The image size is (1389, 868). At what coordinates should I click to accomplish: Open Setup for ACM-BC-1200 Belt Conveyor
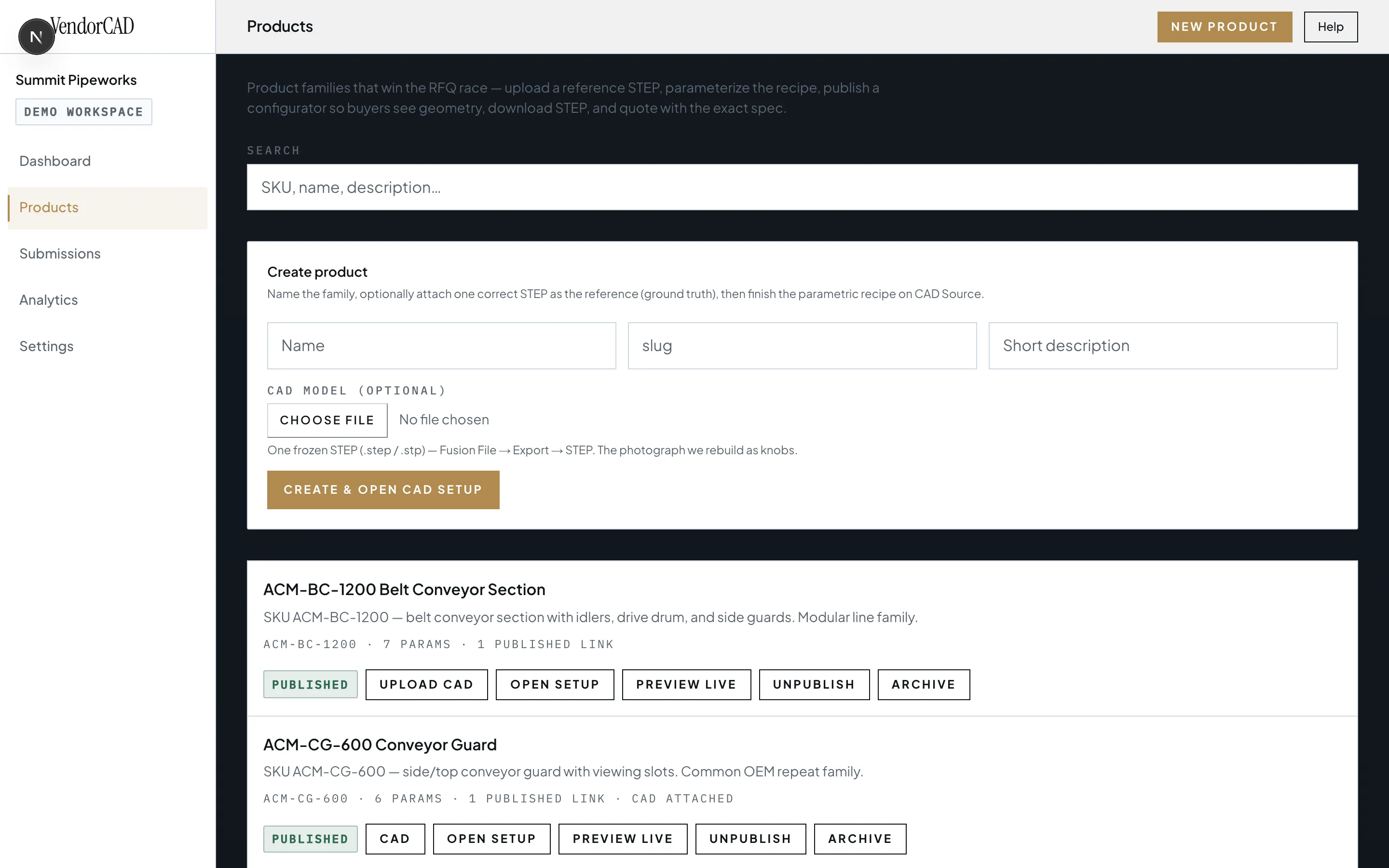[x=555, y=684]
